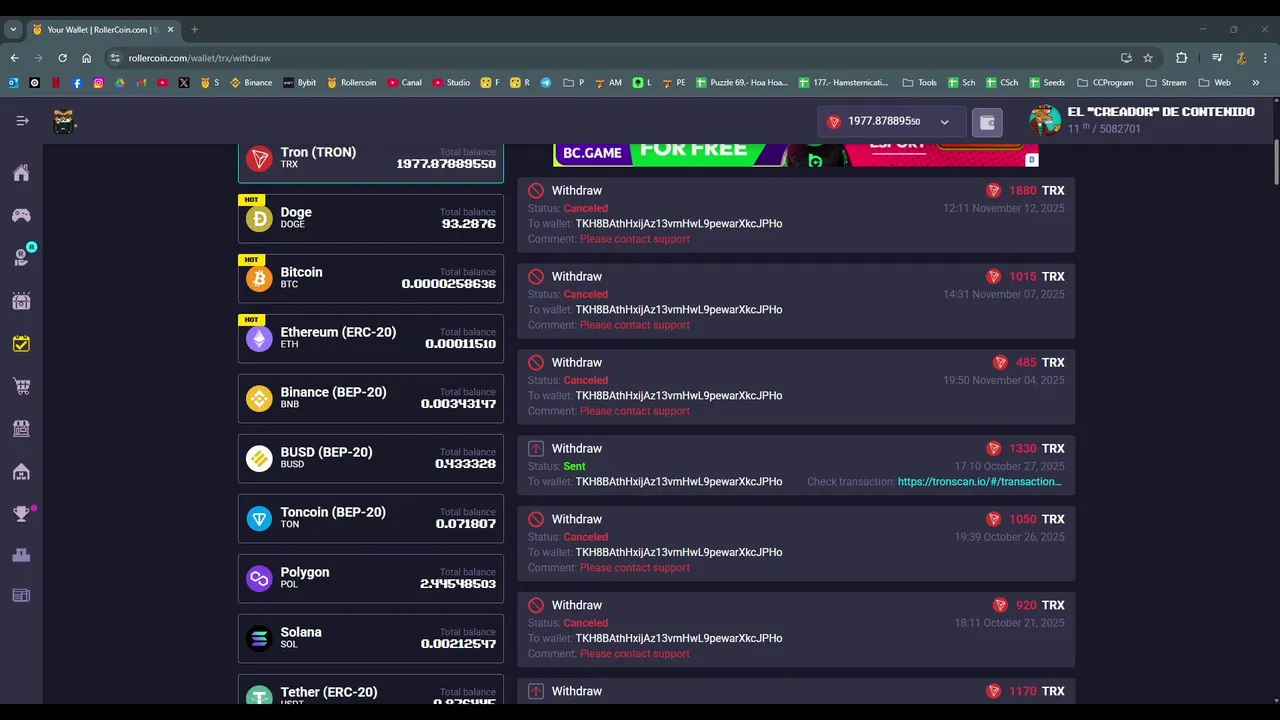
Task: Open the Bybit bookmark
Action: (x=300, y=83)
